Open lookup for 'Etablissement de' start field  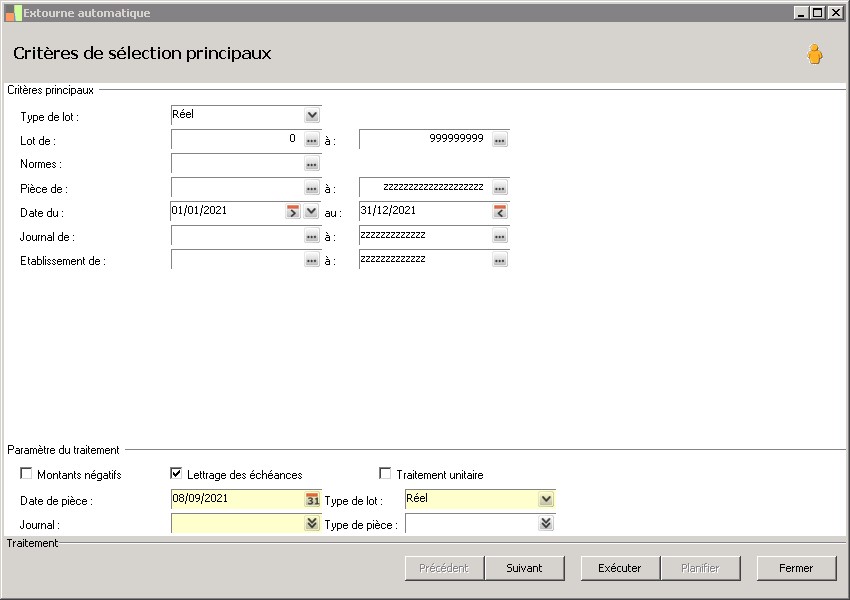coord(312,261)
